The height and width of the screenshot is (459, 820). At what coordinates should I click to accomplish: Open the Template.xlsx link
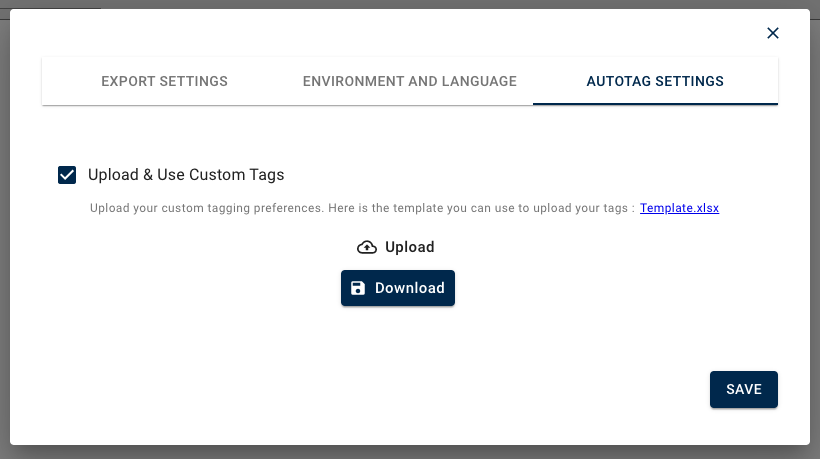[x=680, y=208]
